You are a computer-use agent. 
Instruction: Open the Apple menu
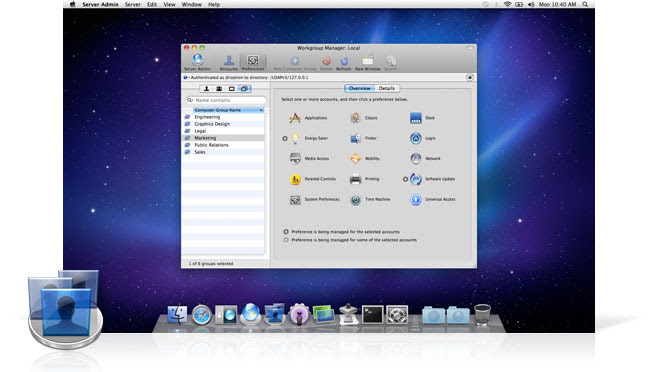click(73, 4)
